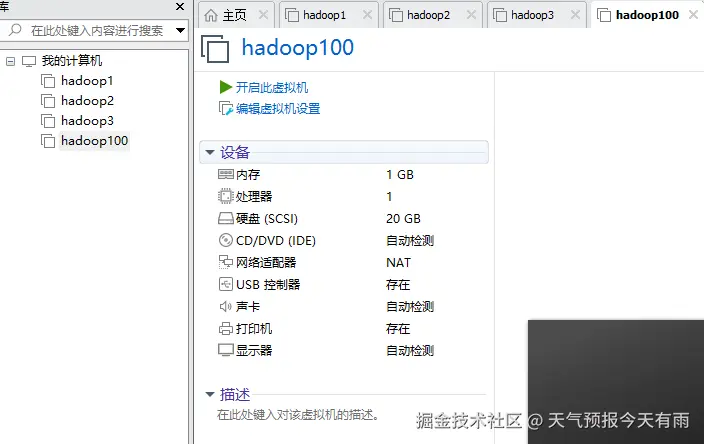Click the hard disk (硬盘 SCSI) icon
Image resolution: width=704 pixels, height=444 pixels.
[x=225, y=219]
